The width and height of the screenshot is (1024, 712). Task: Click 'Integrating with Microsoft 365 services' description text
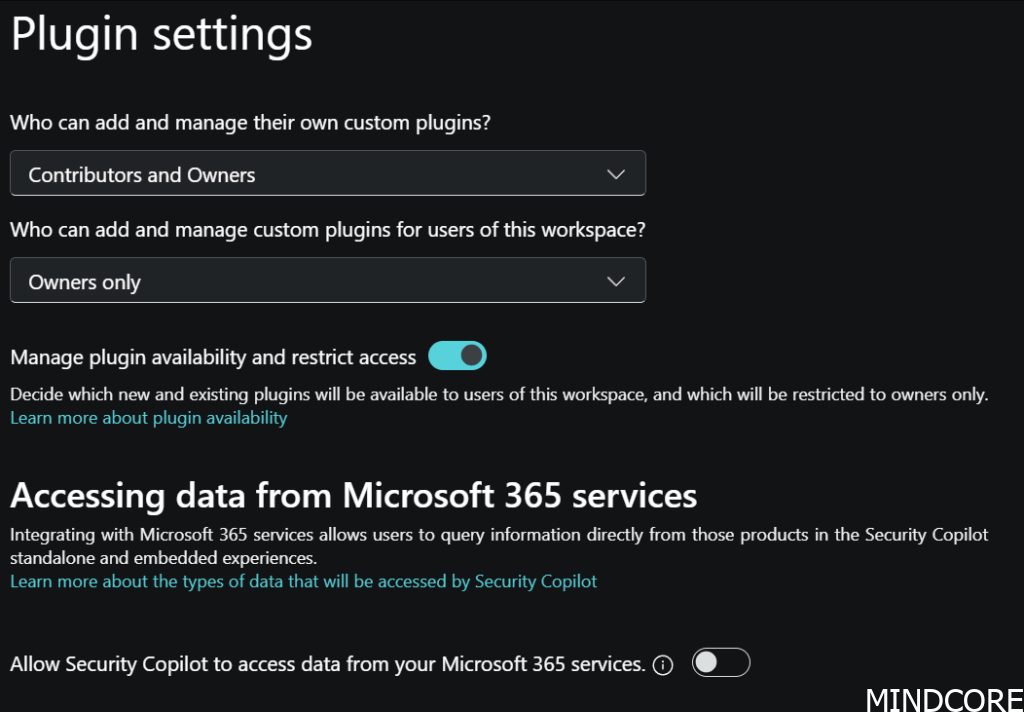[x=498, y=535]
